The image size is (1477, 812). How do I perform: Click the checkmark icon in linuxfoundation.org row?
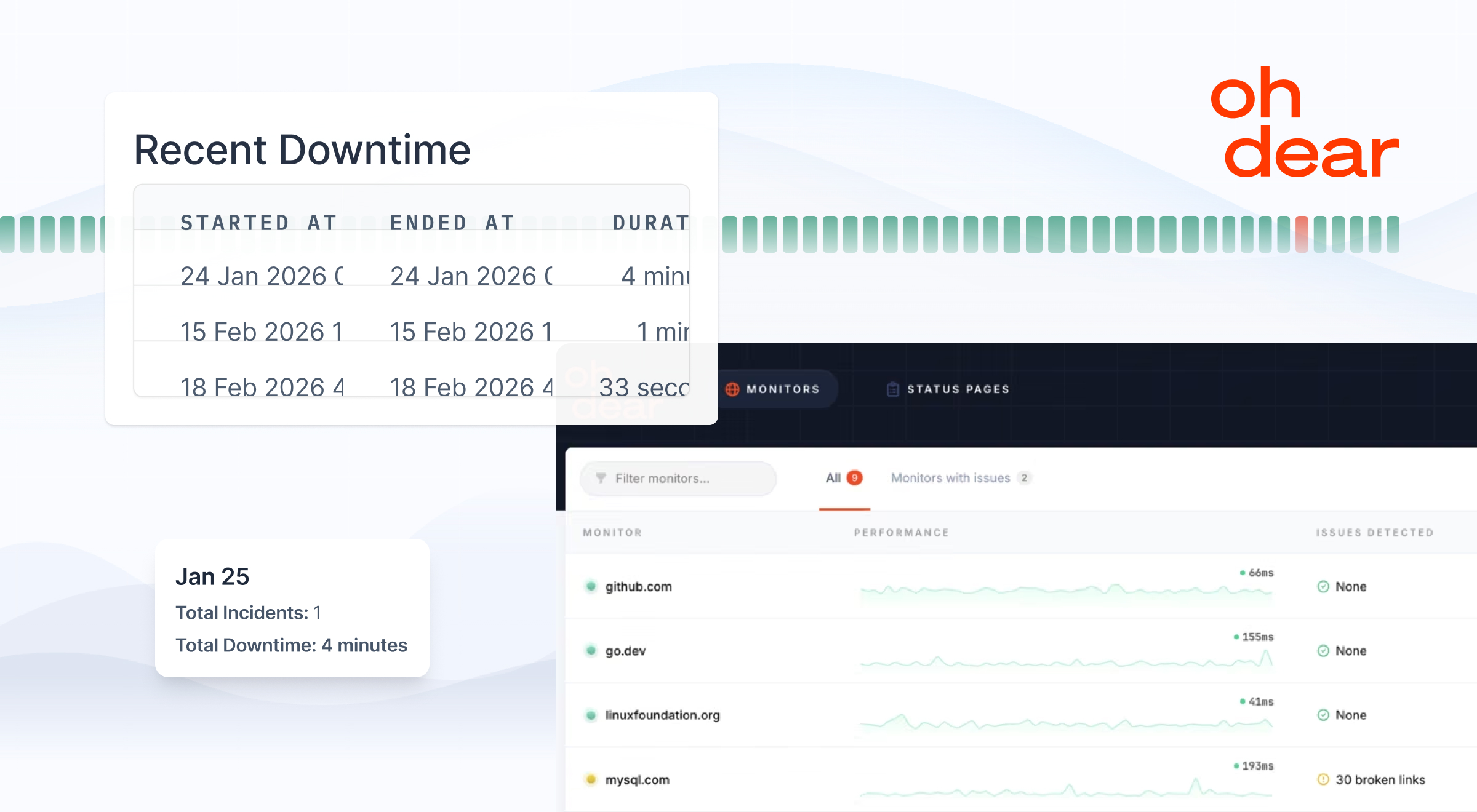1323,715
